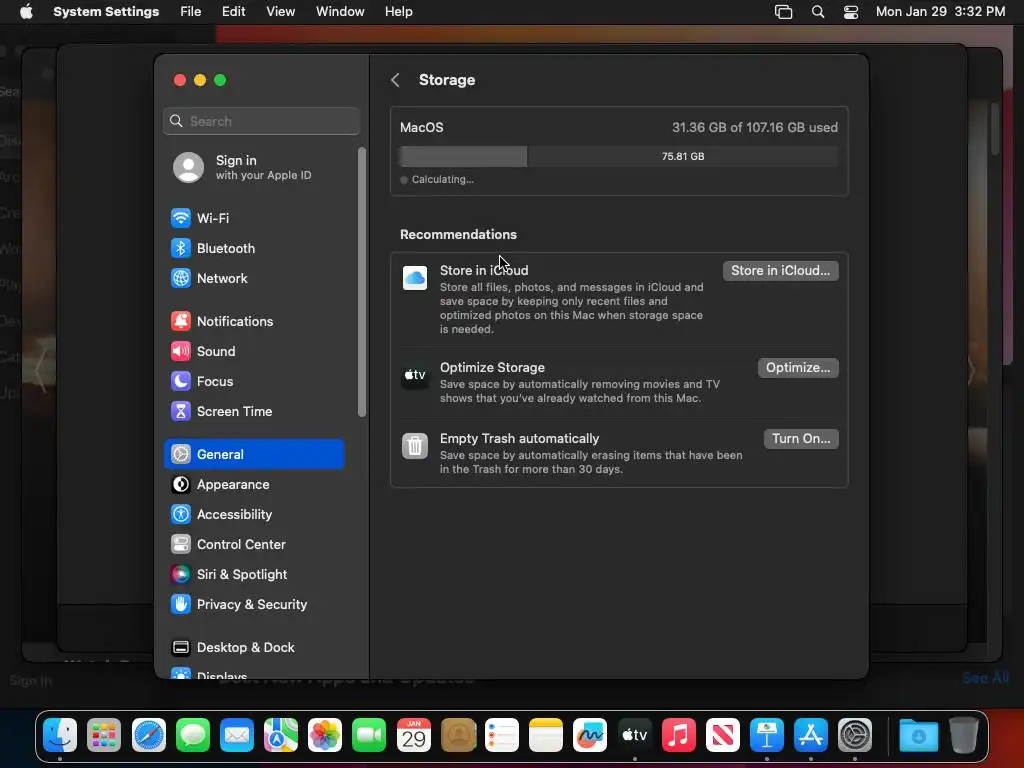Open Freeform from the Dock
Screen dimensions: 1024x768
click(x=590, y=736)
